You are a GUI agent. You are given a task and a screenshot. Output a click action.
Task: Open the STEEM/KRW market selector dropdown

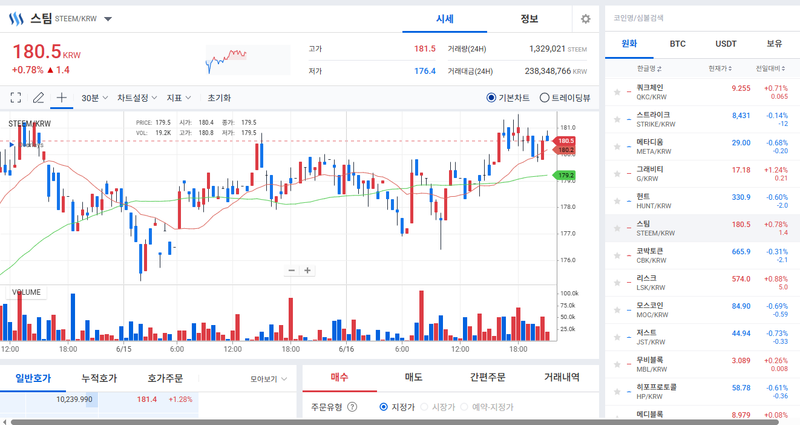[108, 19]
